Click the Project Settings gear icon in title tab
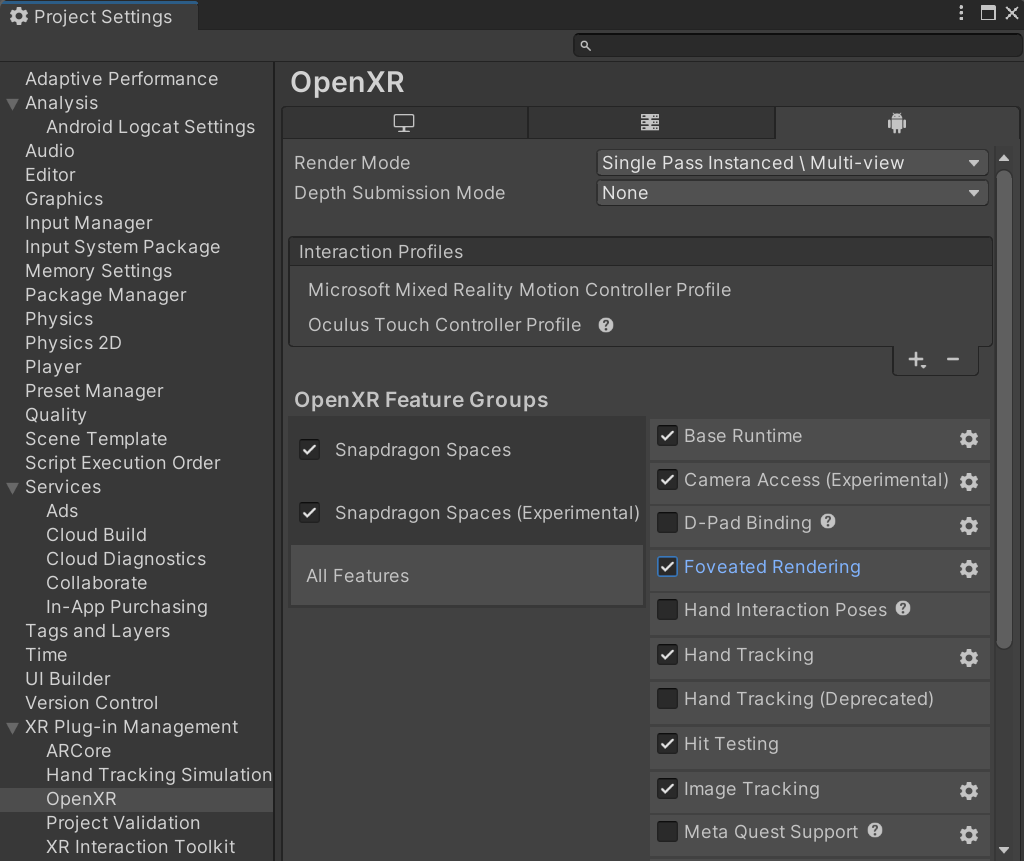1024x861 pixels. [19, 16]
